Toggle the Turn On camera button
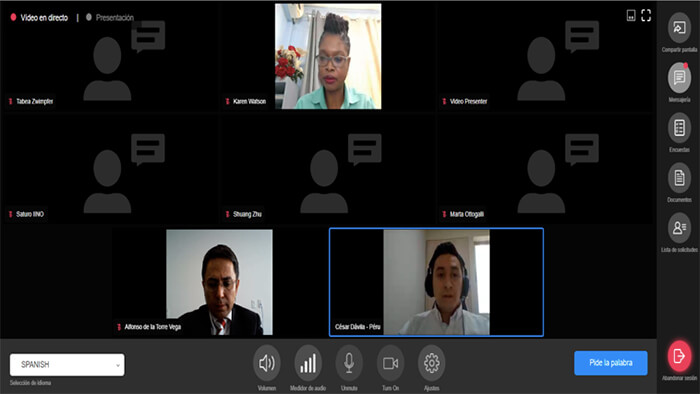Image resolution: width=700 pixels, height=394 pixels. pos(390,363)
